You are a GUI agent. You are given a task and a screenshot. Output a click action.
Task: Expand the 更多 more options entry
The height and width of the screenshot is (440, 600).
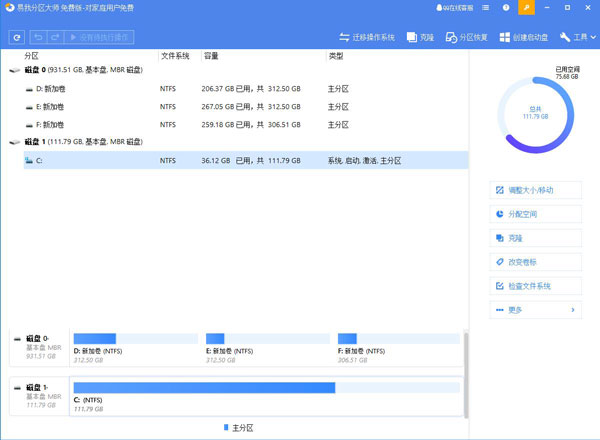[535, 310]
